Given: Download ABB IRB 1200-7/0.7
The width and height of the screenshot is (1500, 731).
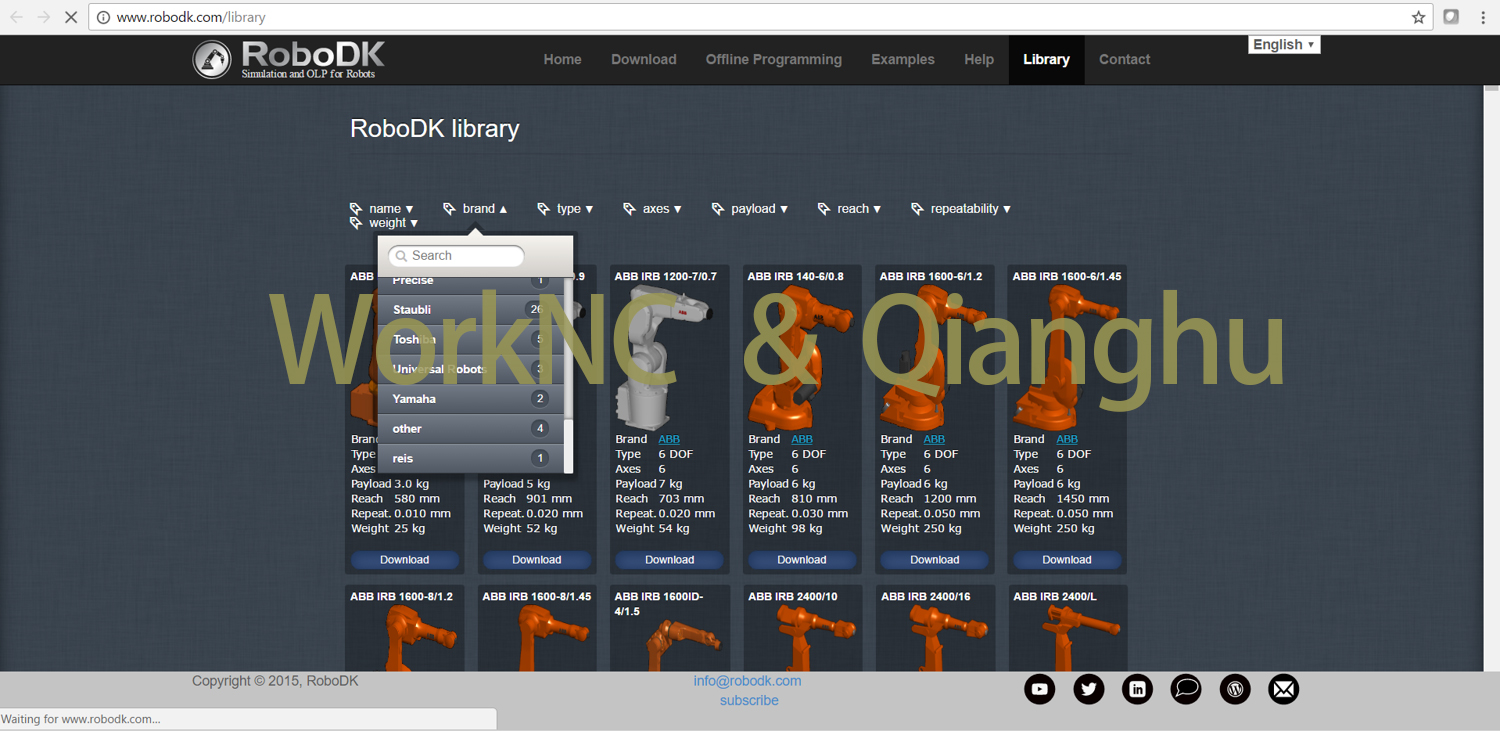Looking at the screenshot, I should coord(669,560).
